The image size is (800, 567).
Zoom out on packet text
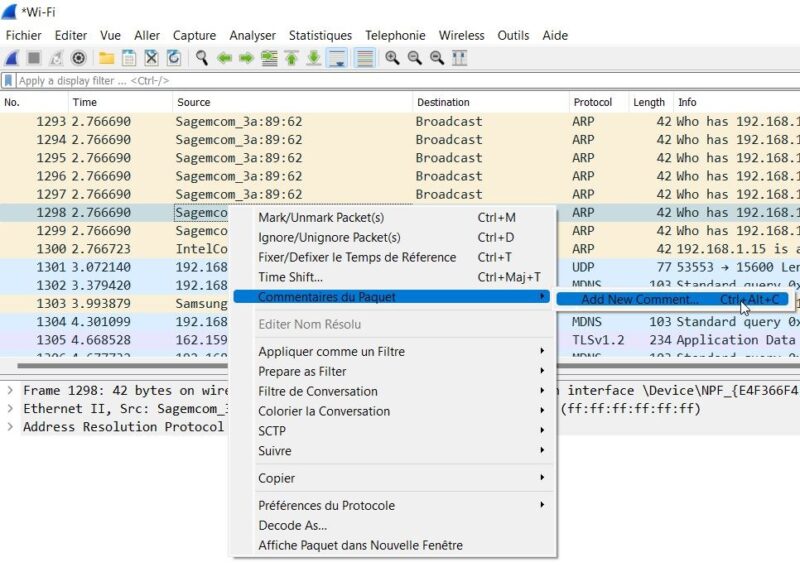click(415, 58)
